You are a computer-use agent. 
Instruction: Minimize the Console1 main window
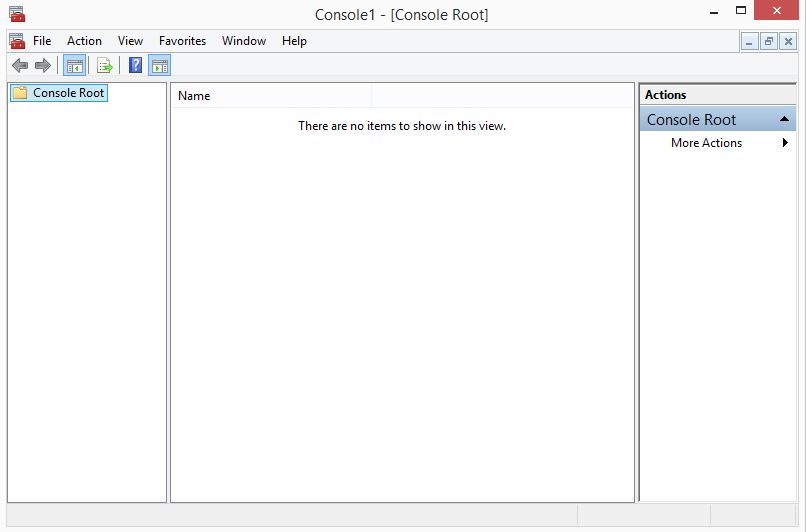(x=713, y=11)
